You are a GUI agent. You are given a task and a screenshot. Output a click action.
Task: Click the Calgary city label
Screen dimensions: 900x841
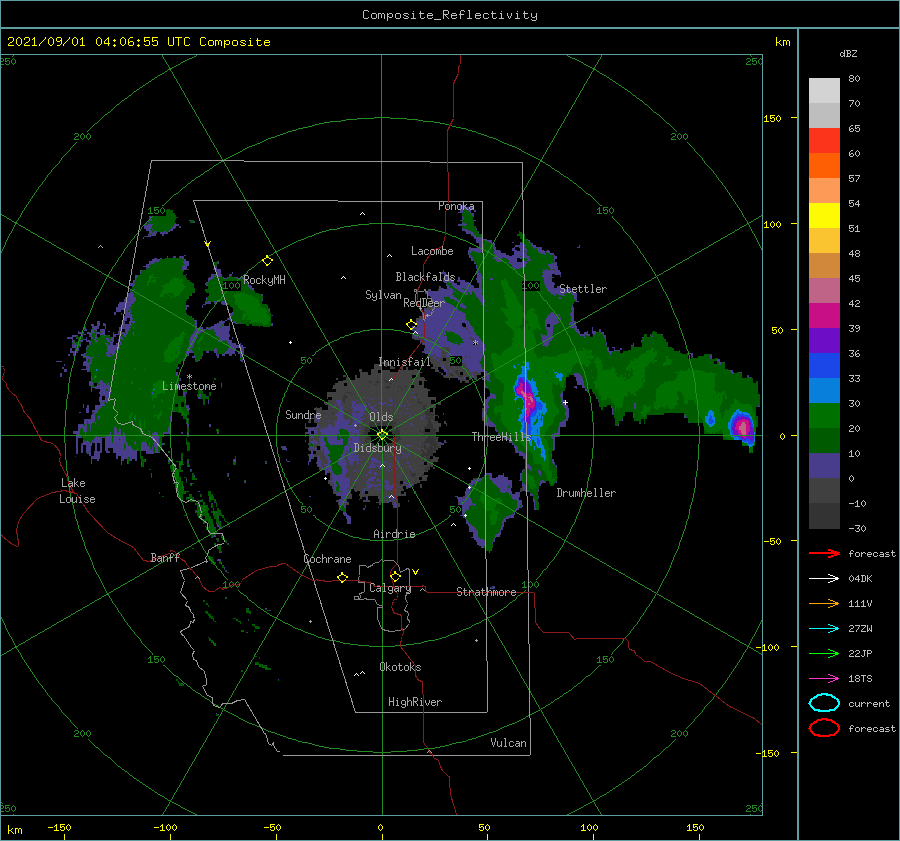tap(390, 588)
